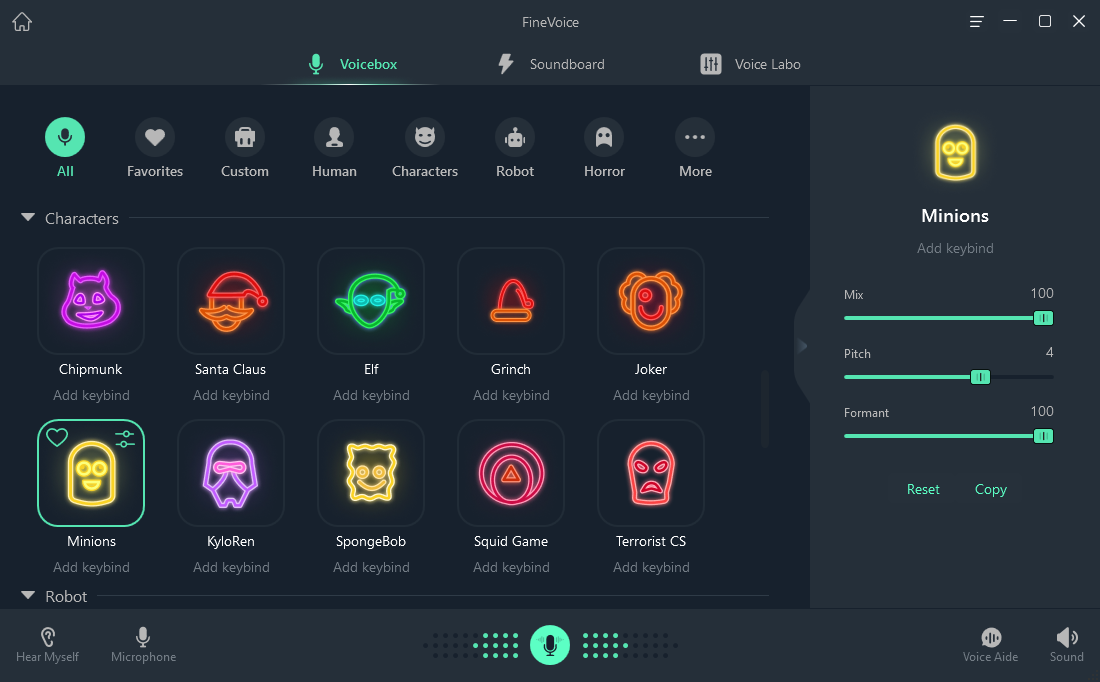Toggle Hear Myself monitoring
The width and height of the screenshot is (1100, 682).
coord(47,645)
